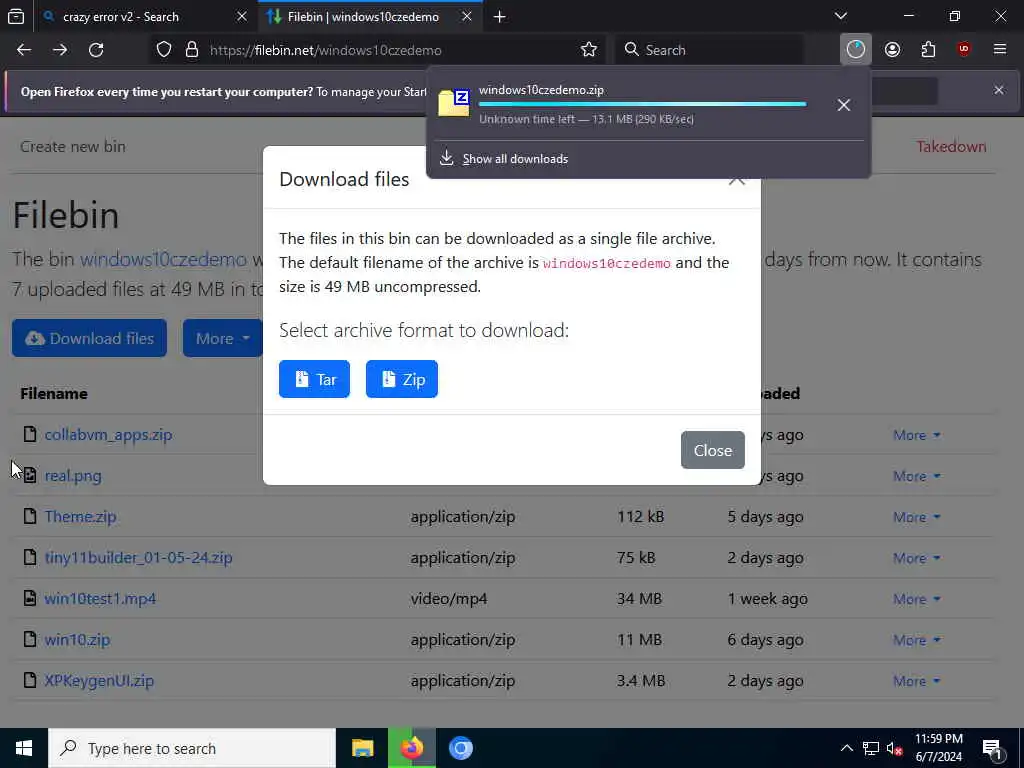Image resolution: width=1024 pixels, height=768 pixels.
Task: Expand More options for XPKeygenUI.zip
Action: 916,681
